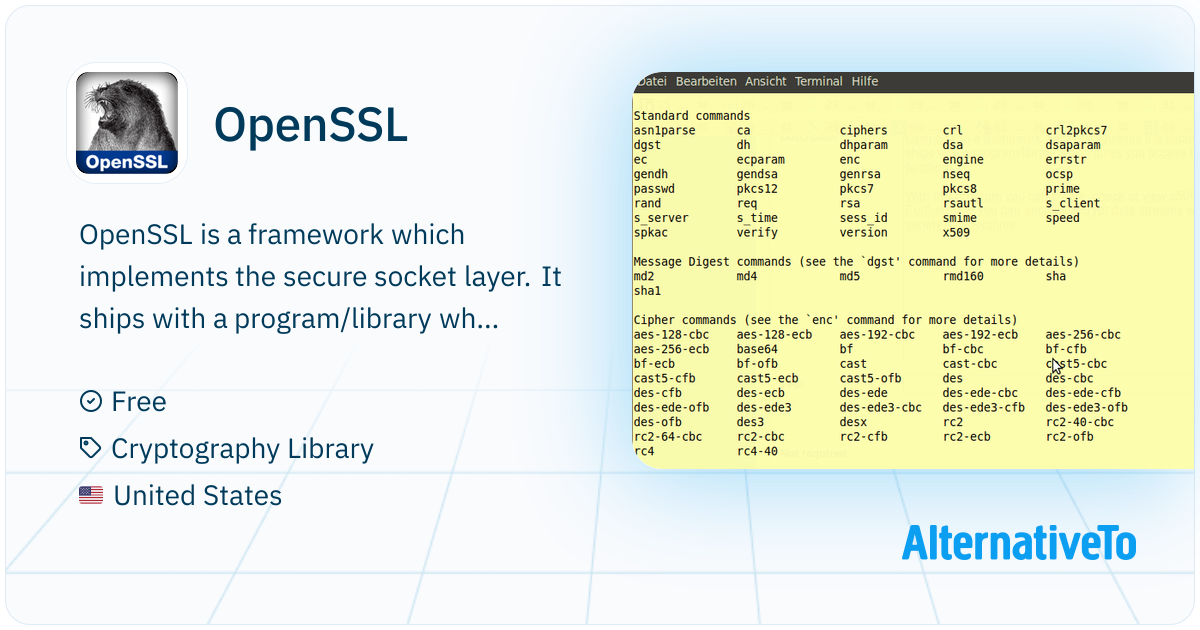Select the 'engine' command text
Image resolution: width=1200 pixels, height=630 pixels.
963,159
